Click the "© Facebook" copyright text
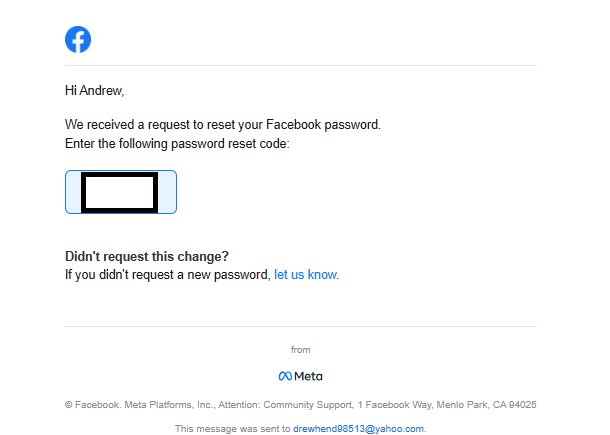This screenshot has height=435, width=610. [92, 405]
